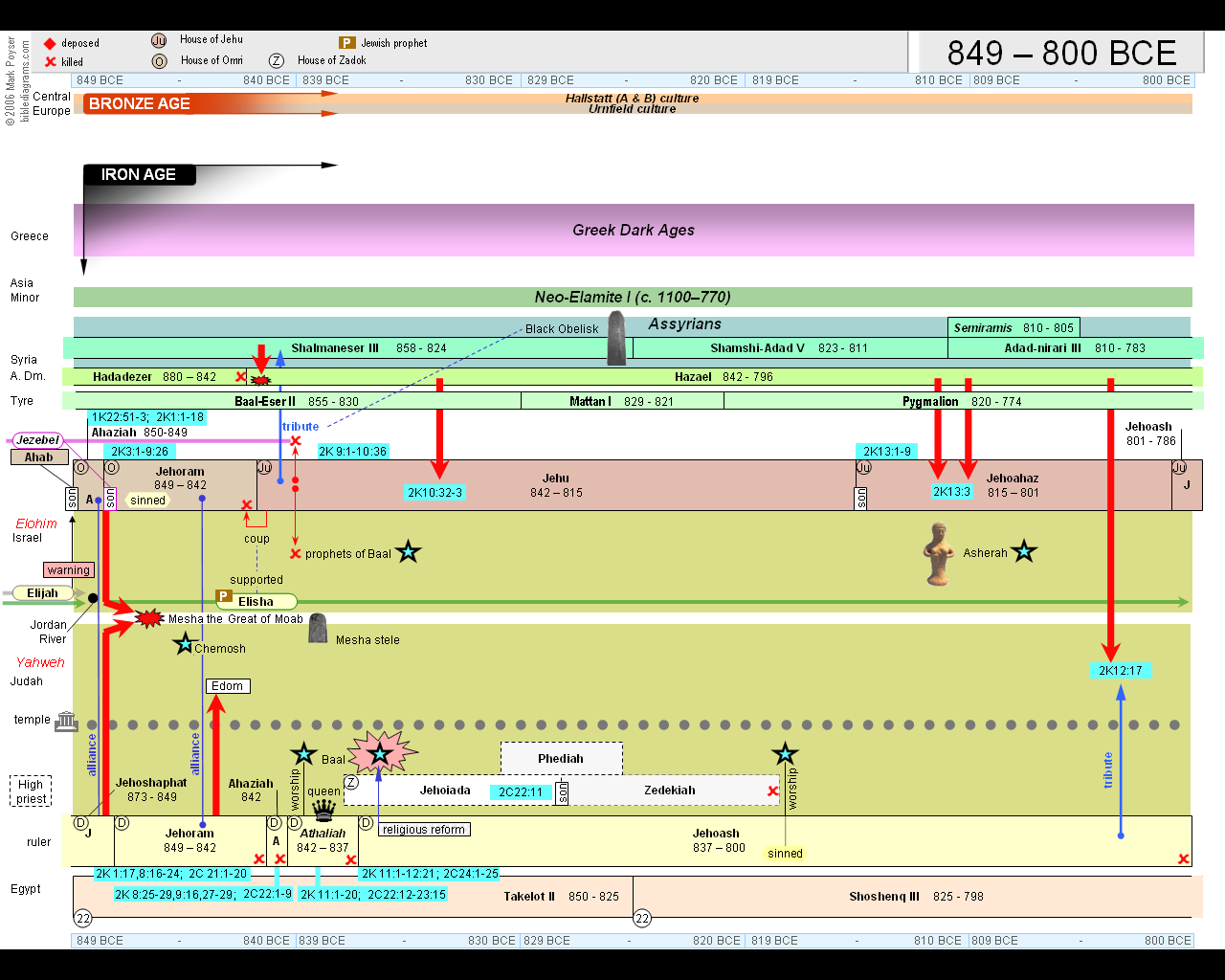Click the Z circle beside Jehoiada

[351, 783]
